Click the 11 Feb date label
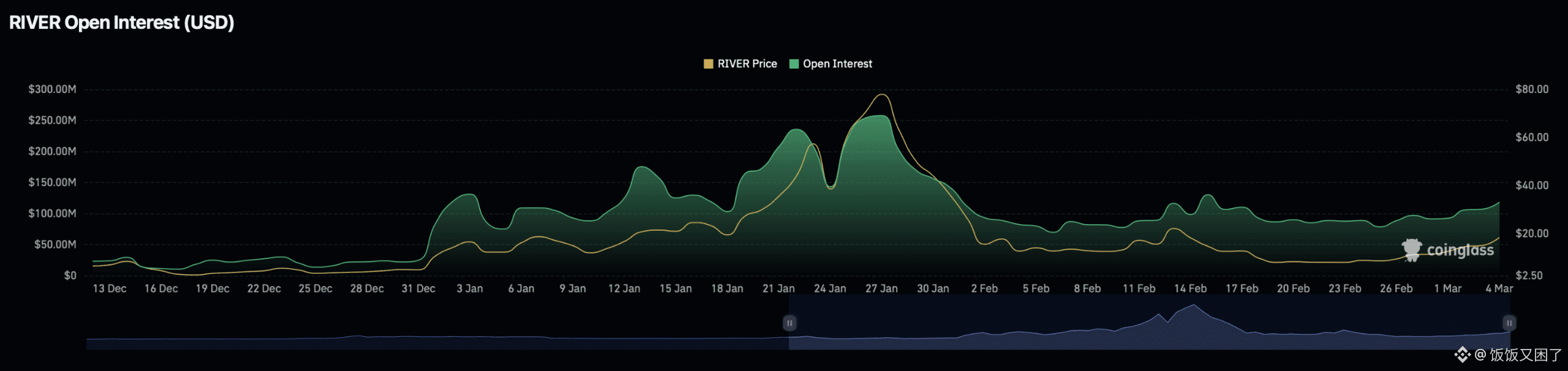 [x=1139, y=288]
